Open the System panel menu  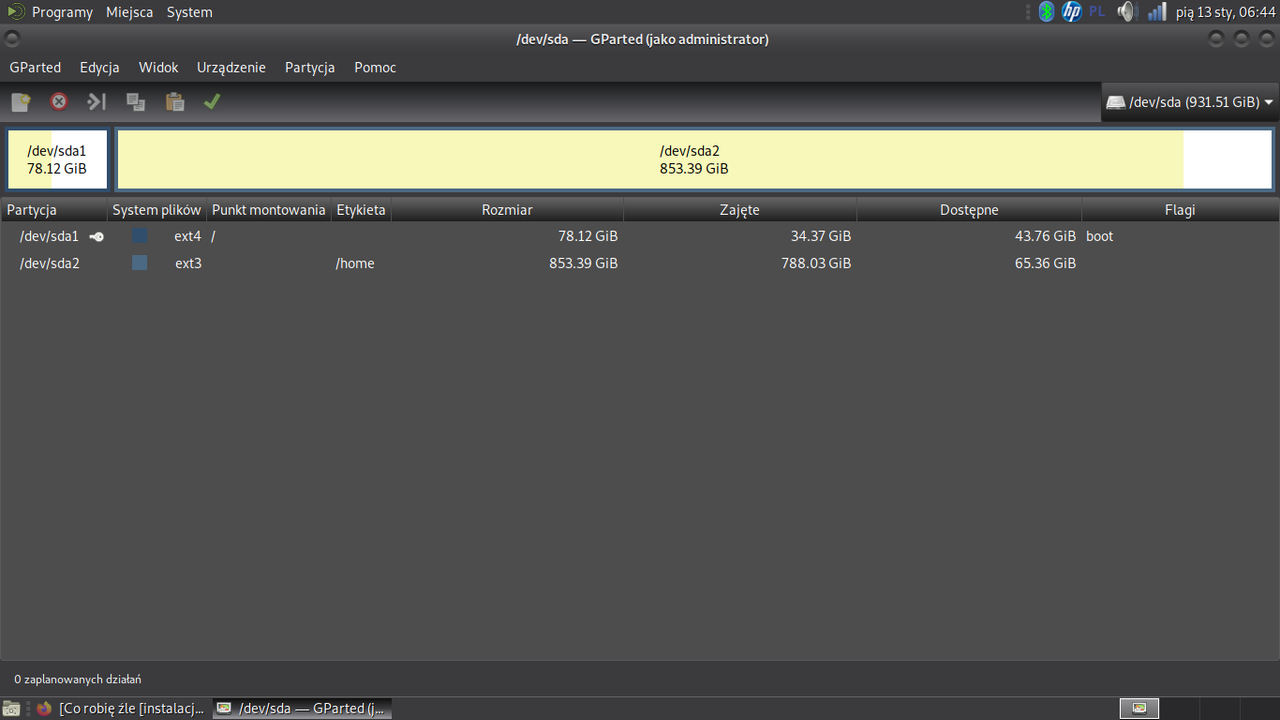pyautogui.click(x=190, y=12)
